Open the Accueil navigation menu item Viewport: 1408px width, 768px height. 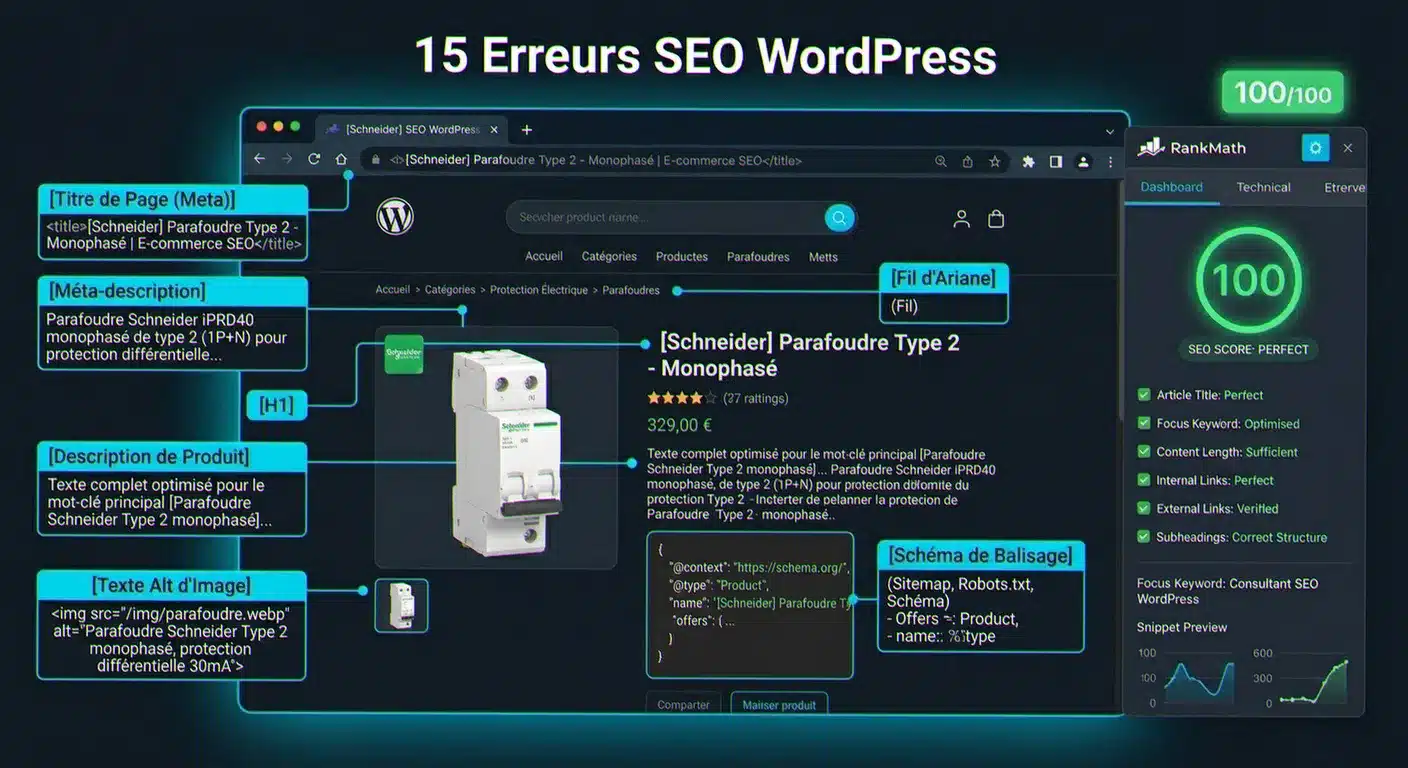(544, 257)
